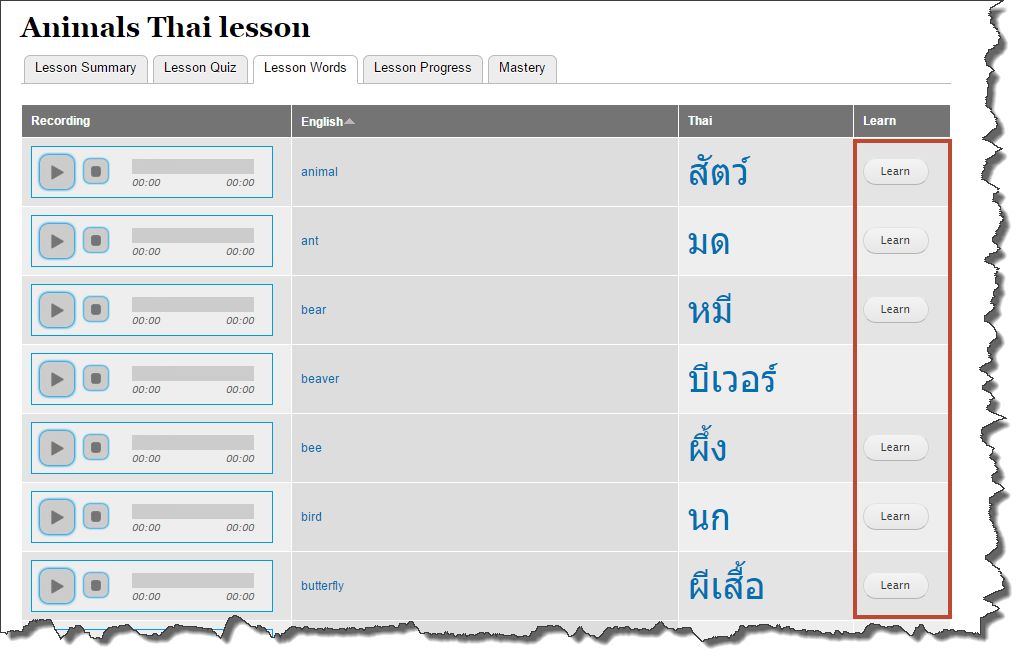Click the Learn button for animal
The image size is (1027, 664).
click(x=895, y=172)
